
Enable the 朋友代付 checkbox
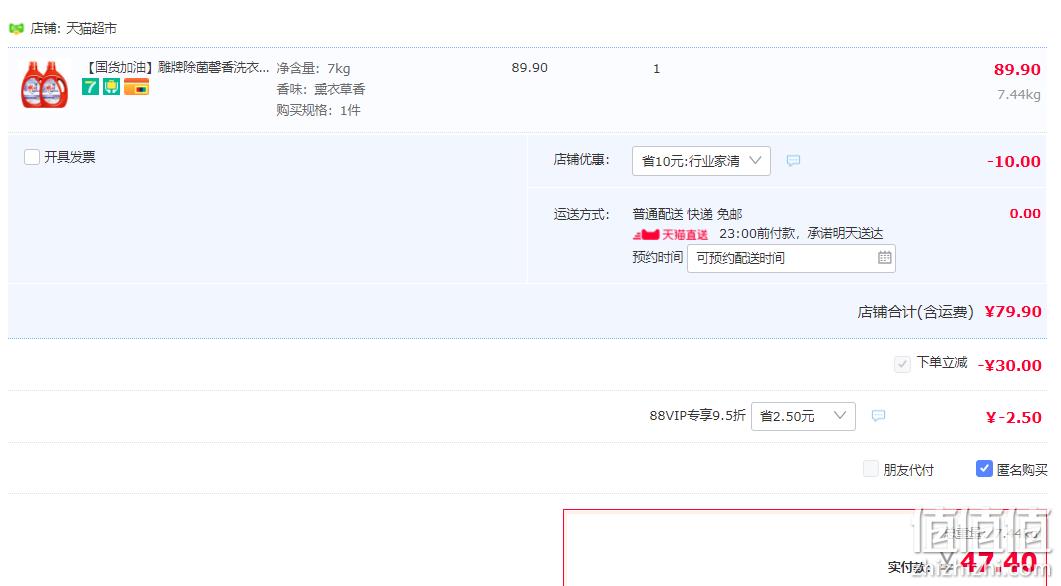[871, 468]
